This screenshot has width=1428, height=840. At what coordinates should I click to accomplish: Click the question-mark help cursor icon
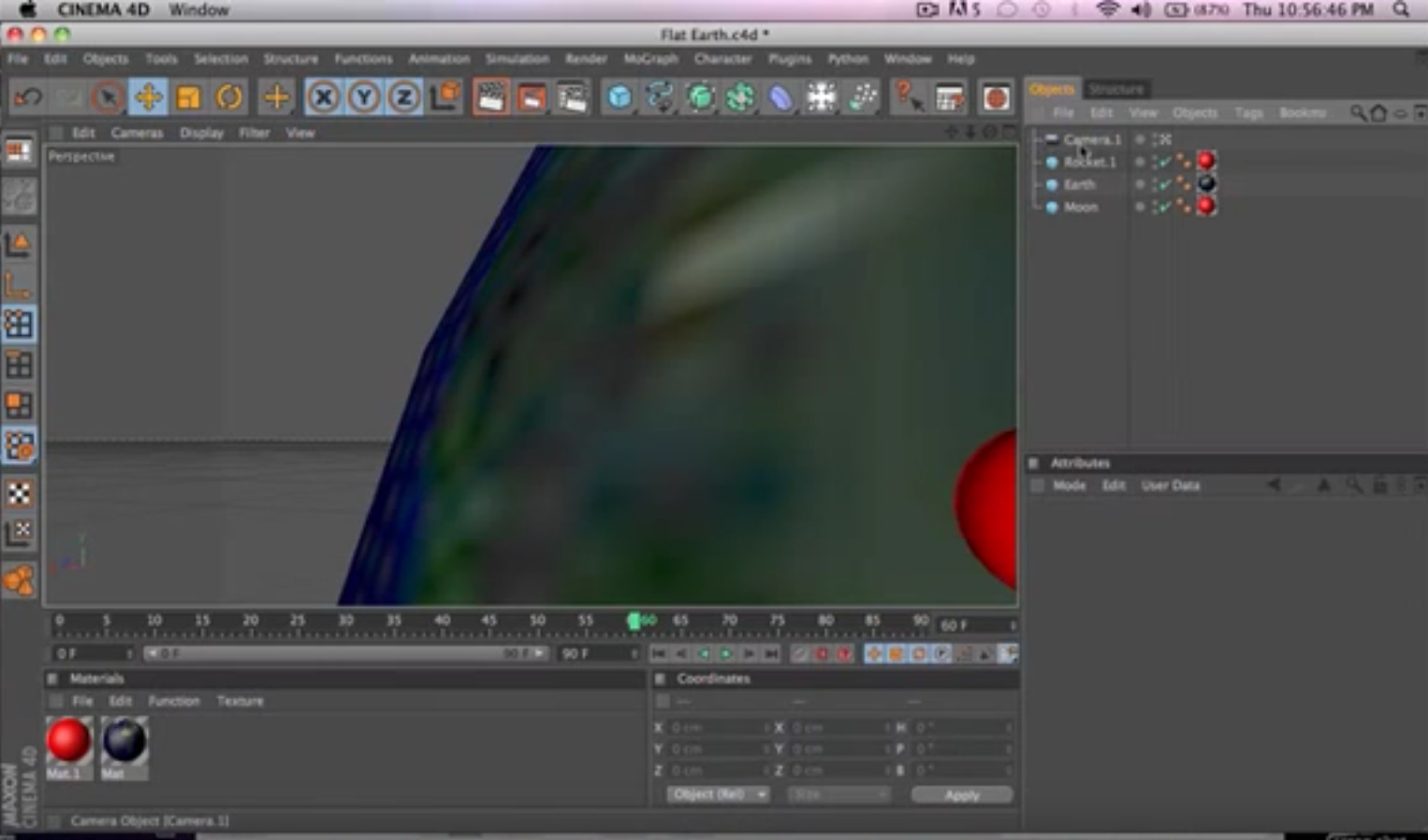click(x=908, y=97)
